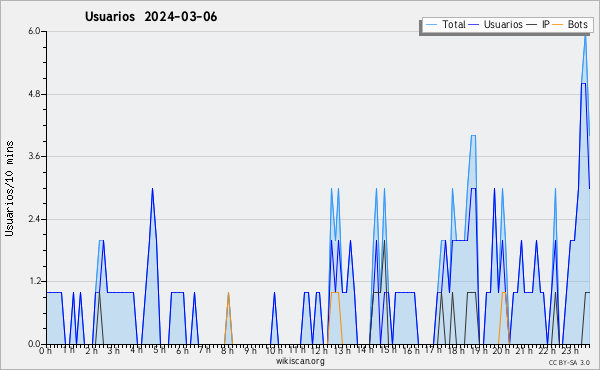The image size is (600, 370).
Task: Click the light blue Total legend line
Action: (431, 25)
